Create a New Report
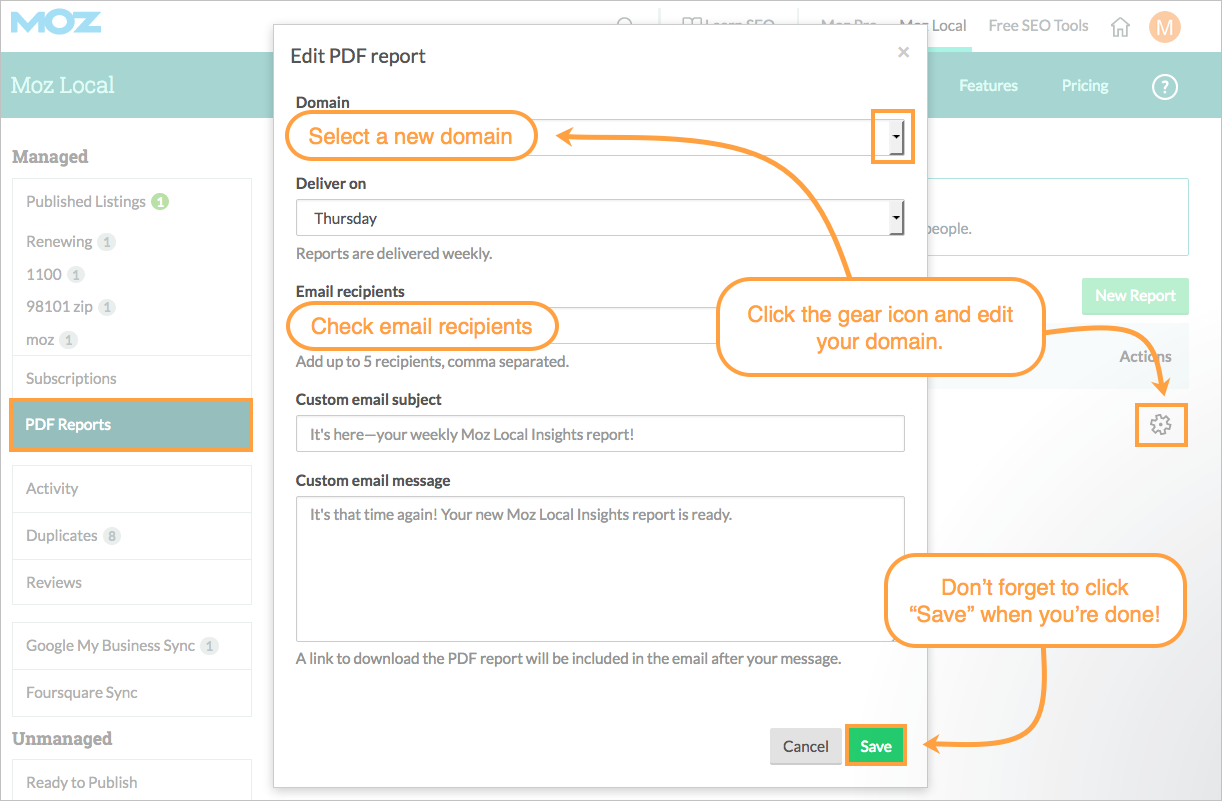The image size is (1222, 801). click(x=1135, y=296)
